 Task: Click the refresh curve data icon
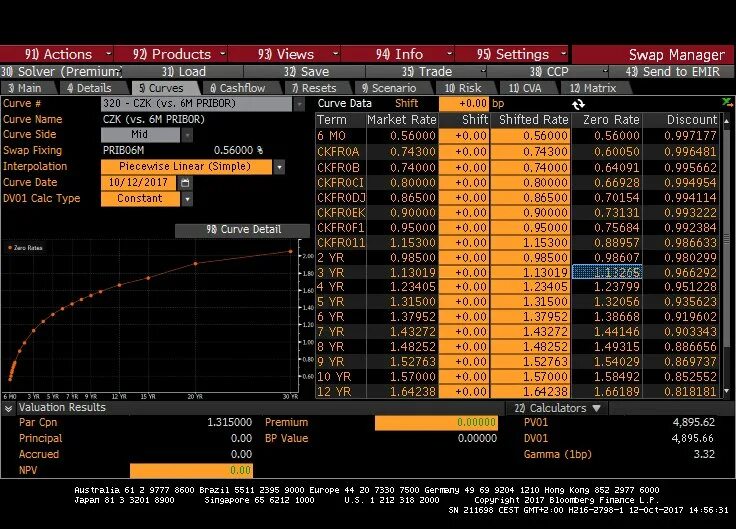click(578, 104)
